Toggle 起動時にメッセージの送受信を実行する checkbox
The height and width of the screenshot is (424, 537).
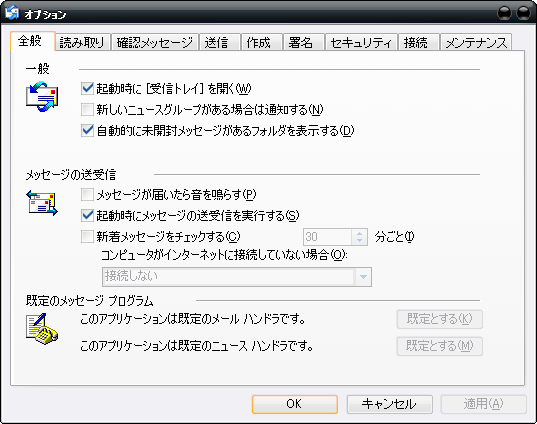(x=87, y=215)
